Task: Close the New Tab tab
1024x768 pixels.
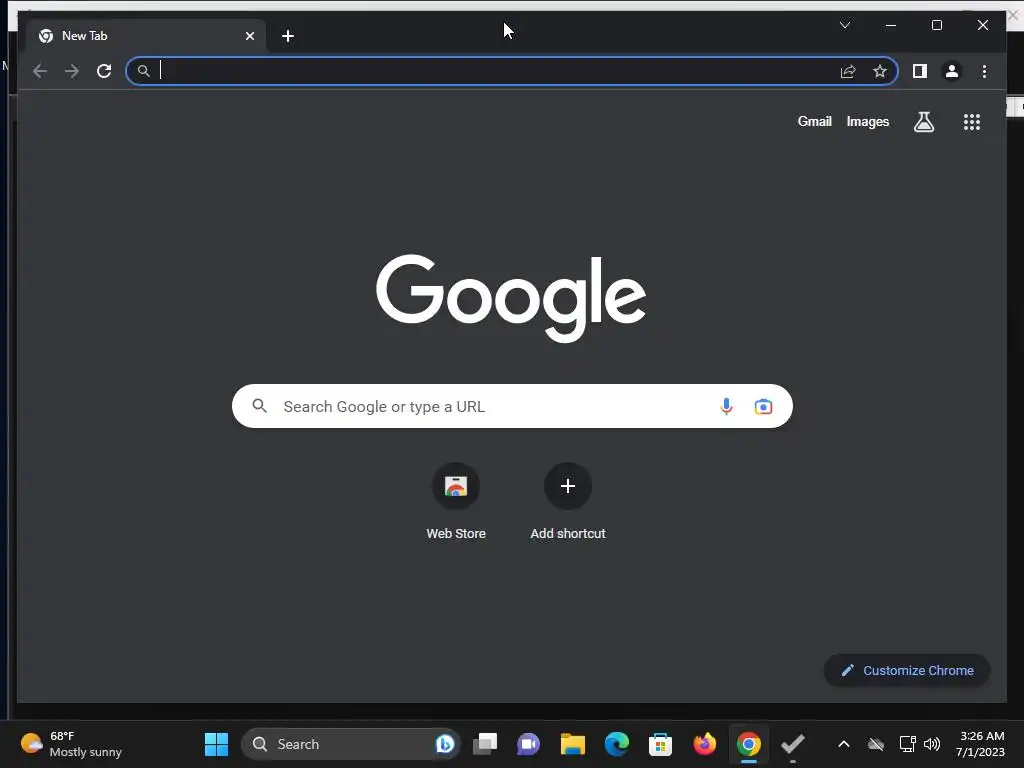Action: 249,36
